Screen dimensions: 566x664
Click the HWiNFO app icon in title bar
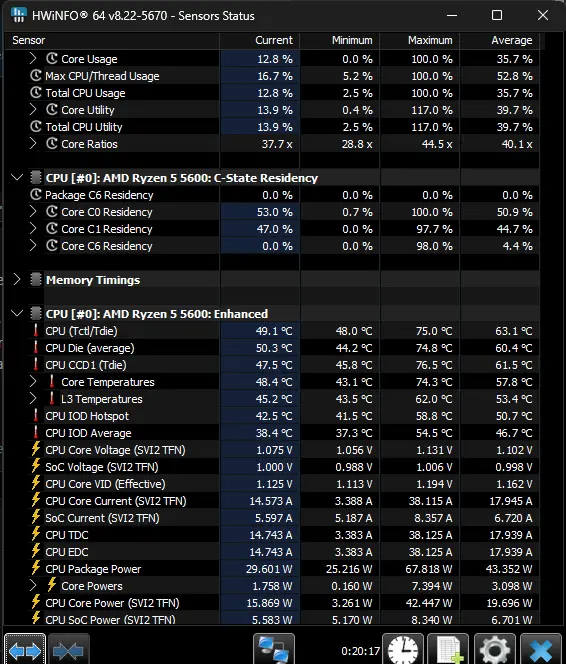[x=19, y=15]
